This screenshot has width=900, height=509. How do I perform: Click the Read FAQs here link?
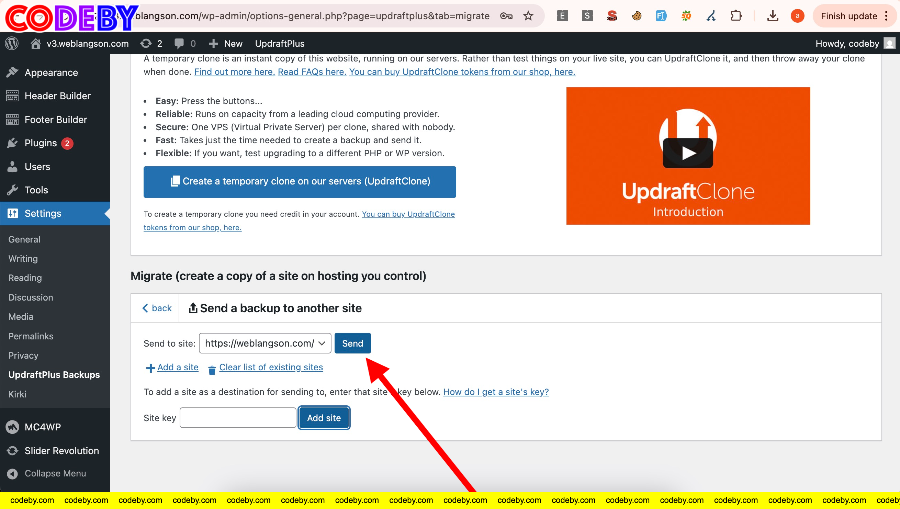click(x=312, y=72)
